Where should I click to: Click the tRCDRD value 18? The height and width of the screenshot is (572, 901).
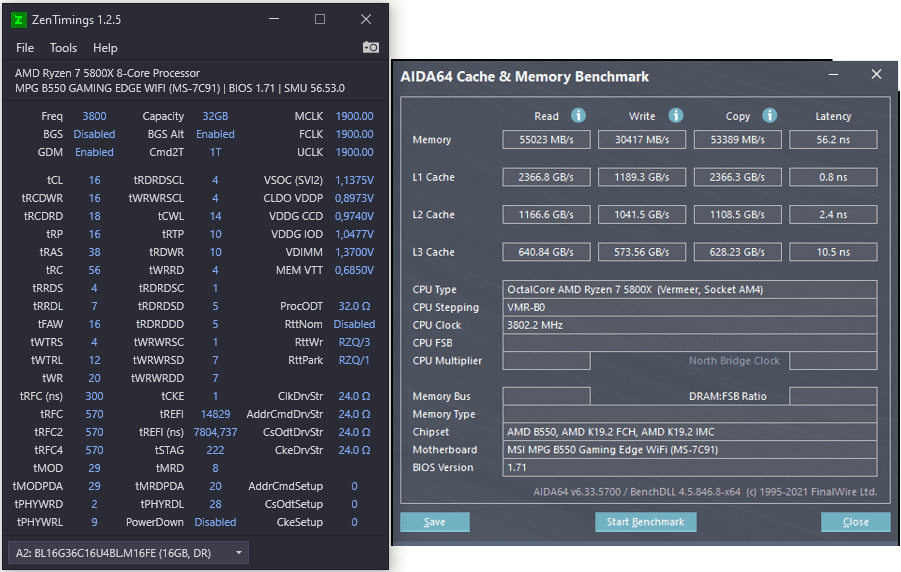coord(94,216)
